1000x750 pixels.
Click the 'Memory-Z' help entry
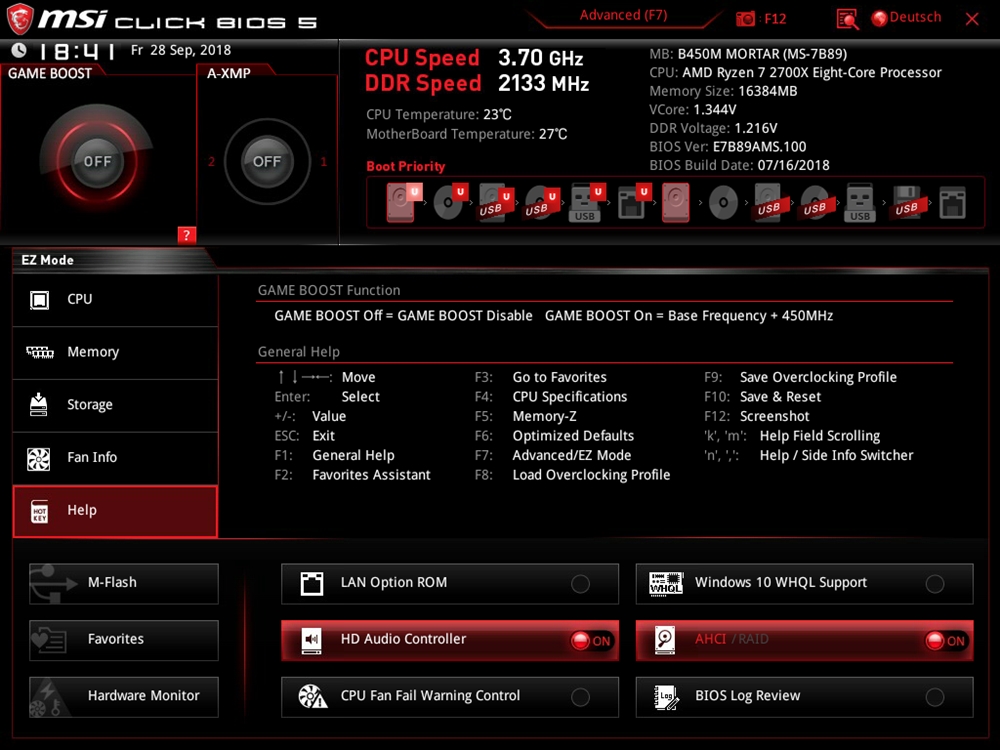(545, 416)
